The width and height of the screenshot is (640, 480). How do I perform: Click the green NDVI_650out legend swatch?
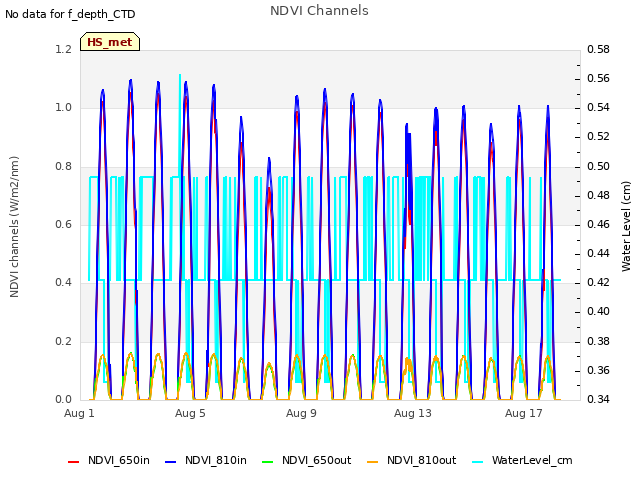(x=267, y=462)
